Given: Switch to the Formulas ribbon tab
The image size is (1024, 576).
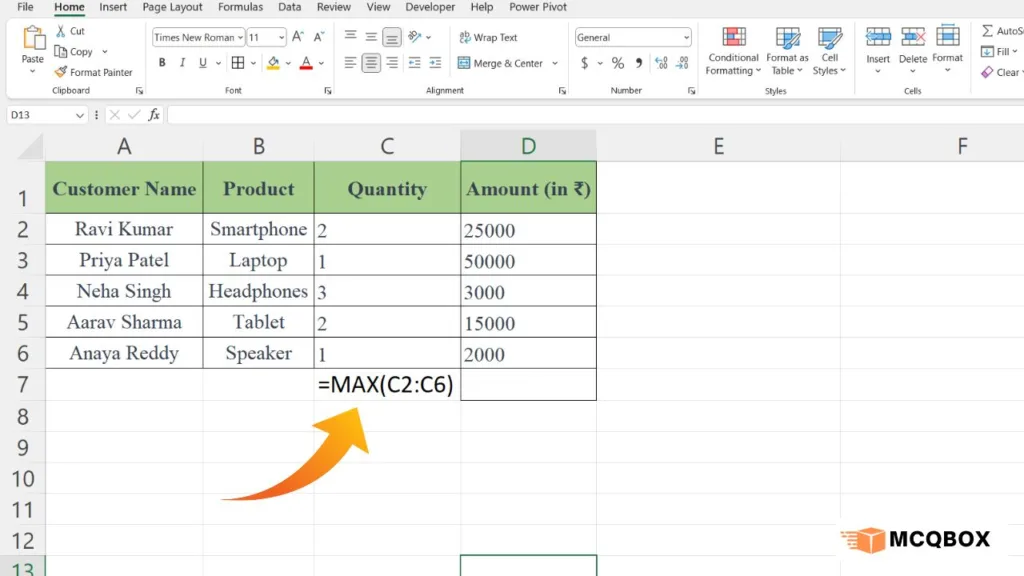Looking at the screenshot, I should (240, 7).
